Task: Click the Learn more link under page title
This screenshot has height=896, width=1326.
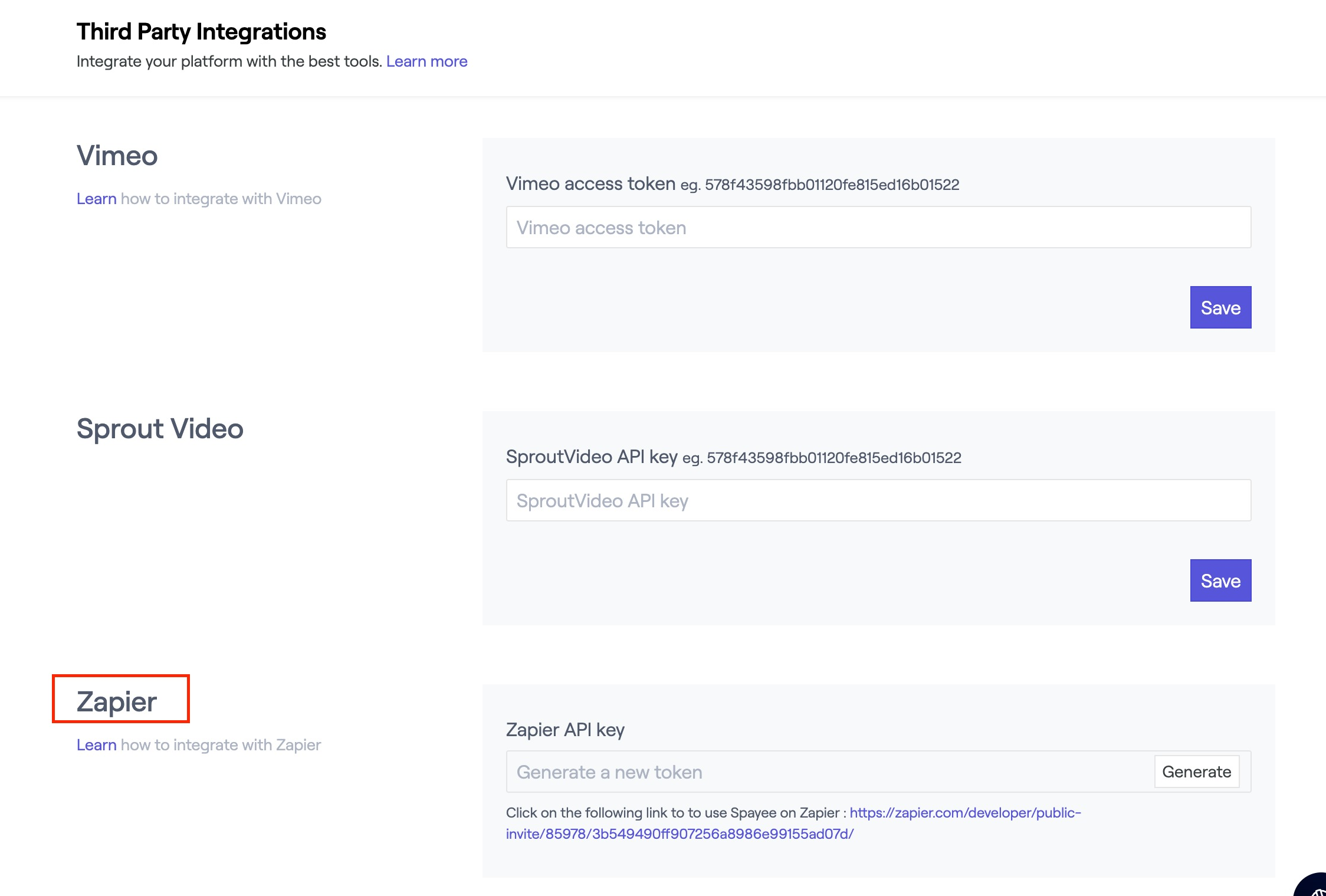Action: (426, 61)
